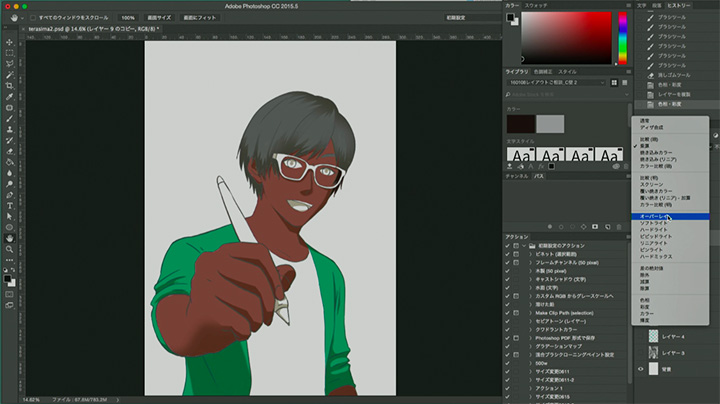Click inside the color picker field

(566, 38)
